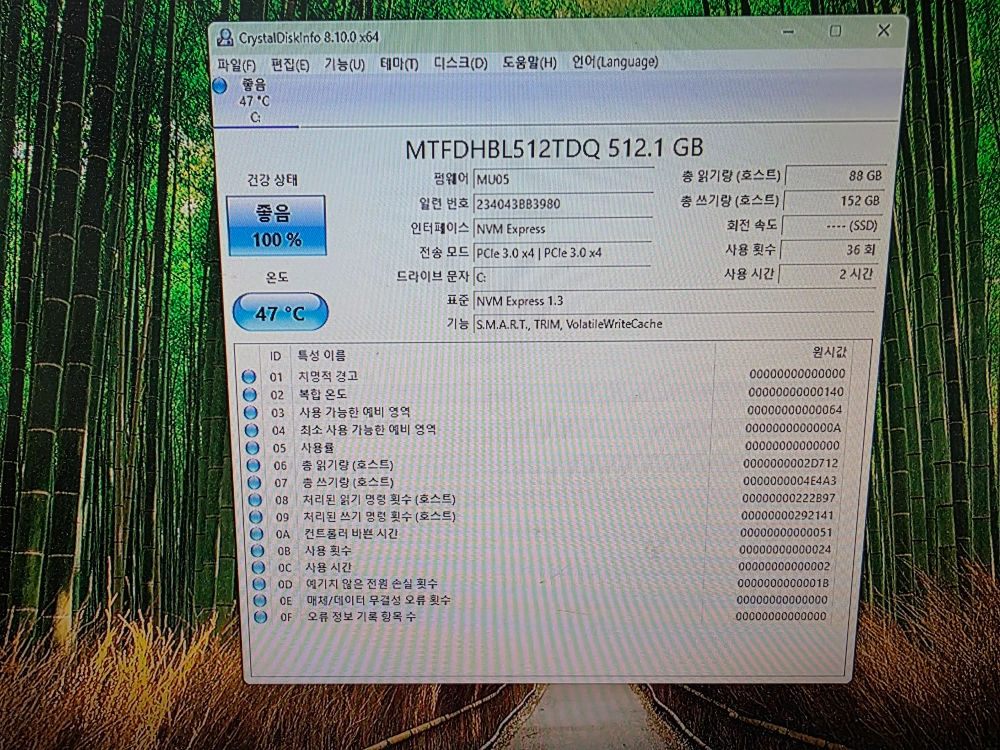Image resolution: width=1000 pixels, height=750 pixels.
Task: Click the ID column header
Action: pos(276,356)
